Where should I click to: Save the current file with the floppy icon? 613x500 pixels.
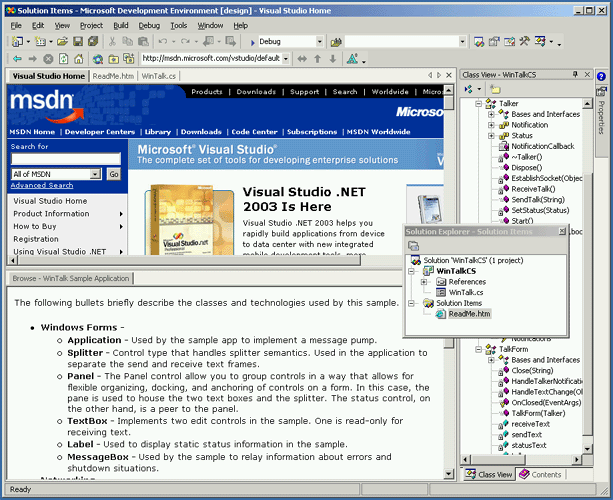click(x=78, y=41)
